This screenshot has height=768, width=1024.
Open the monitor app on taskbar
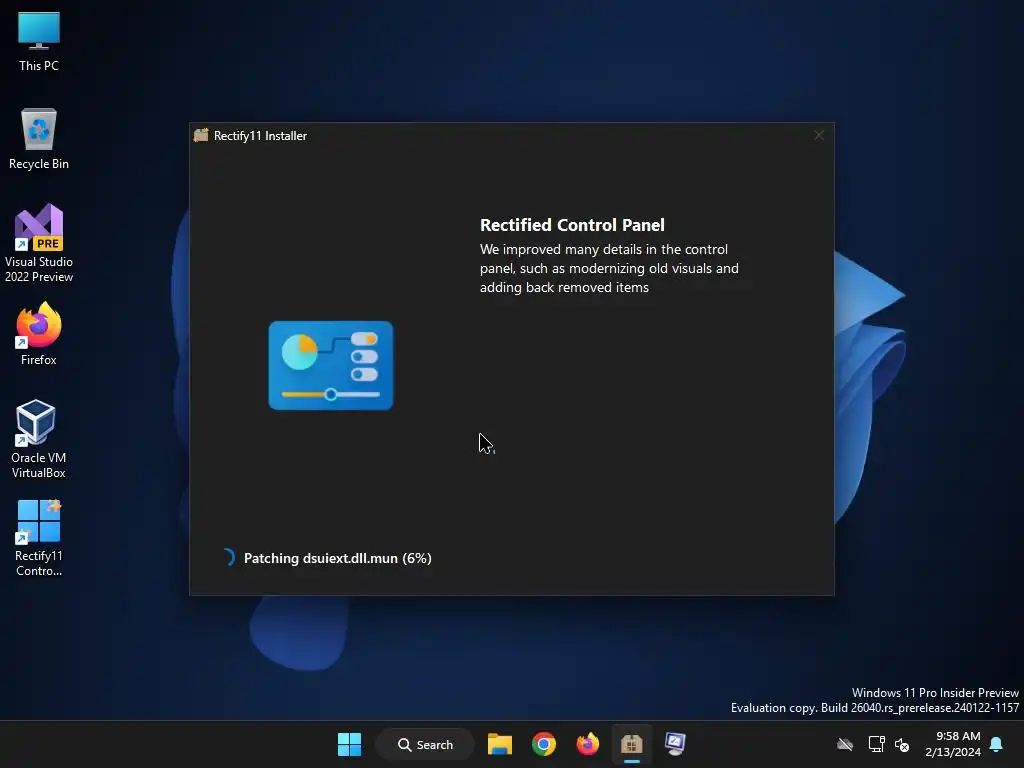click(x=675, y=744)
